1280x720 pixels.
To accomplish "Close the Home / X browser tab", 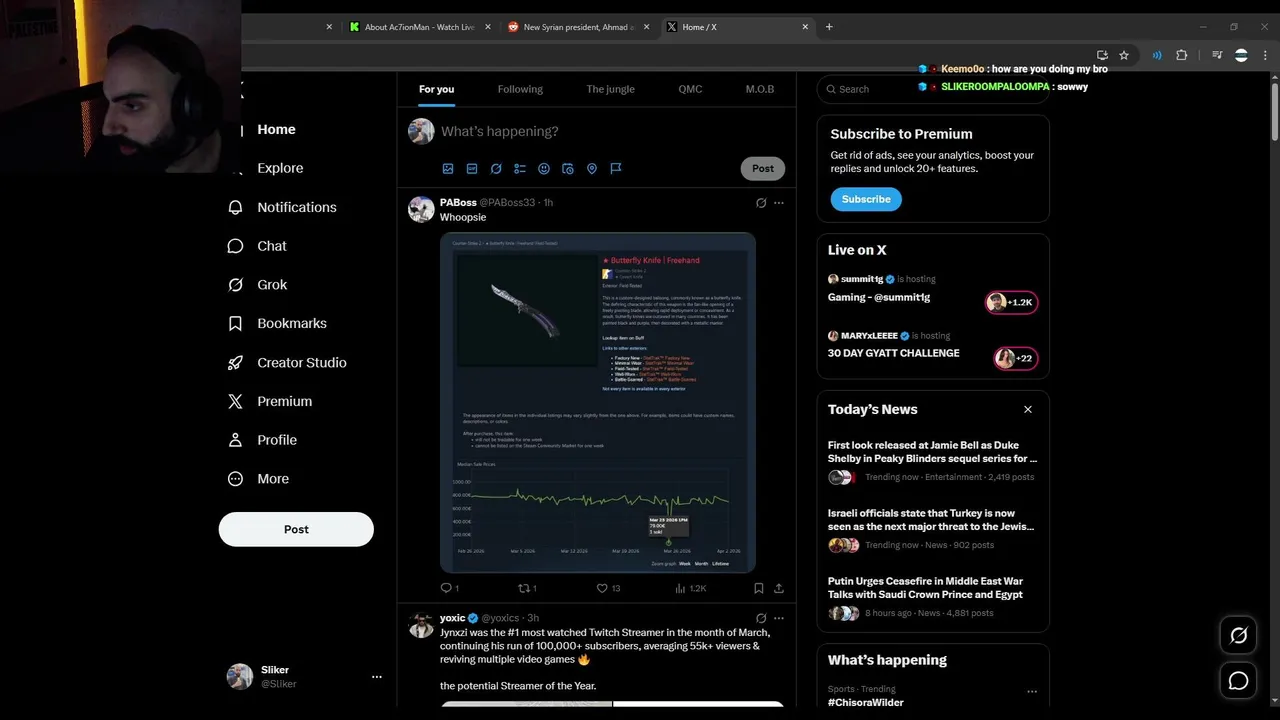I will coord(805,27).
